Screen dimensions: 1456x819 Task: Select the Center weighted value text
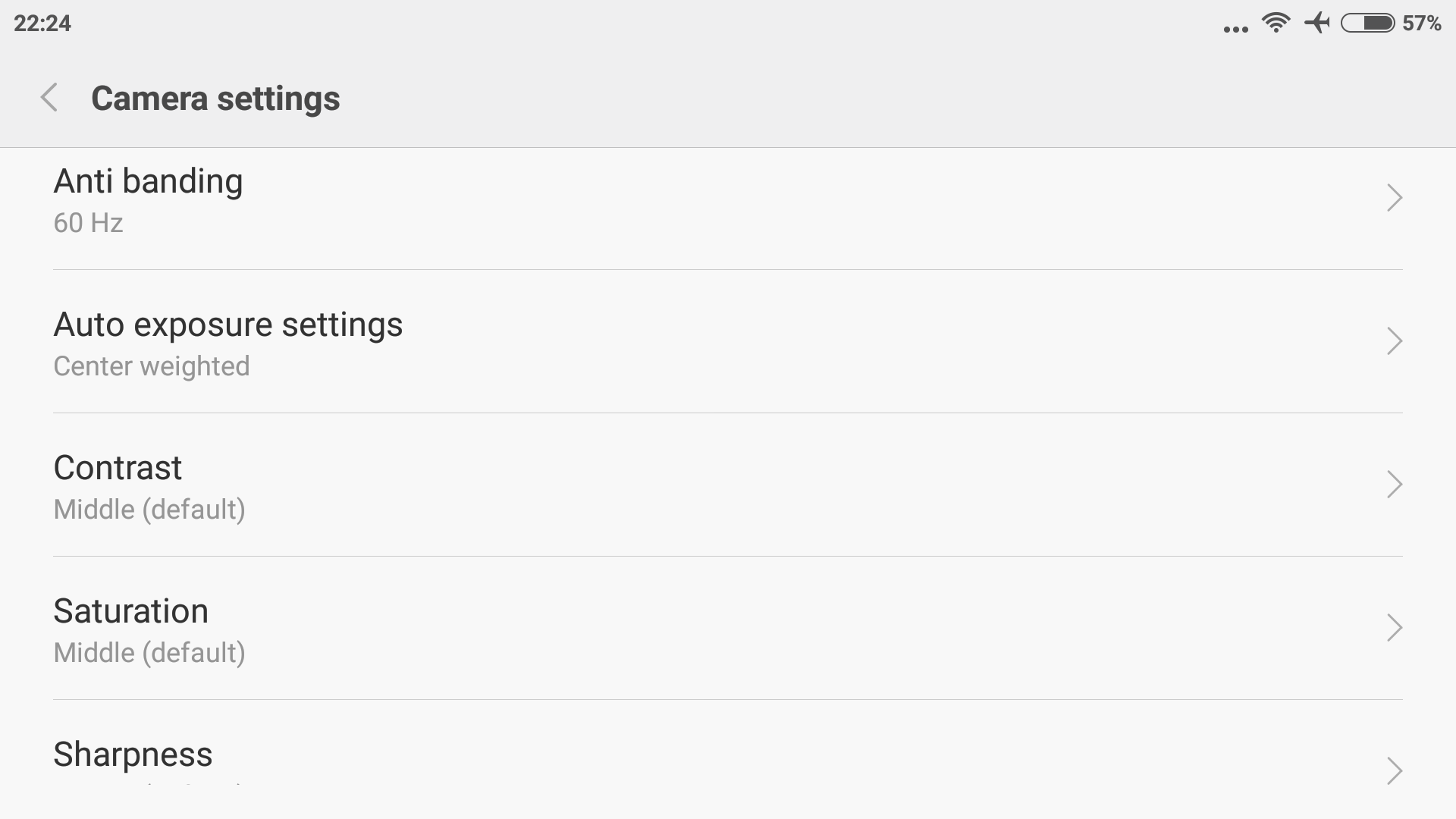click(152, 366)
